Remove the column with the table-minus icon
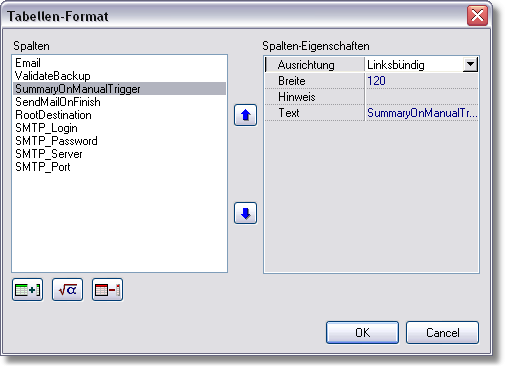The height and width of the screenshot is (368, 505). [x=107, y=290]
